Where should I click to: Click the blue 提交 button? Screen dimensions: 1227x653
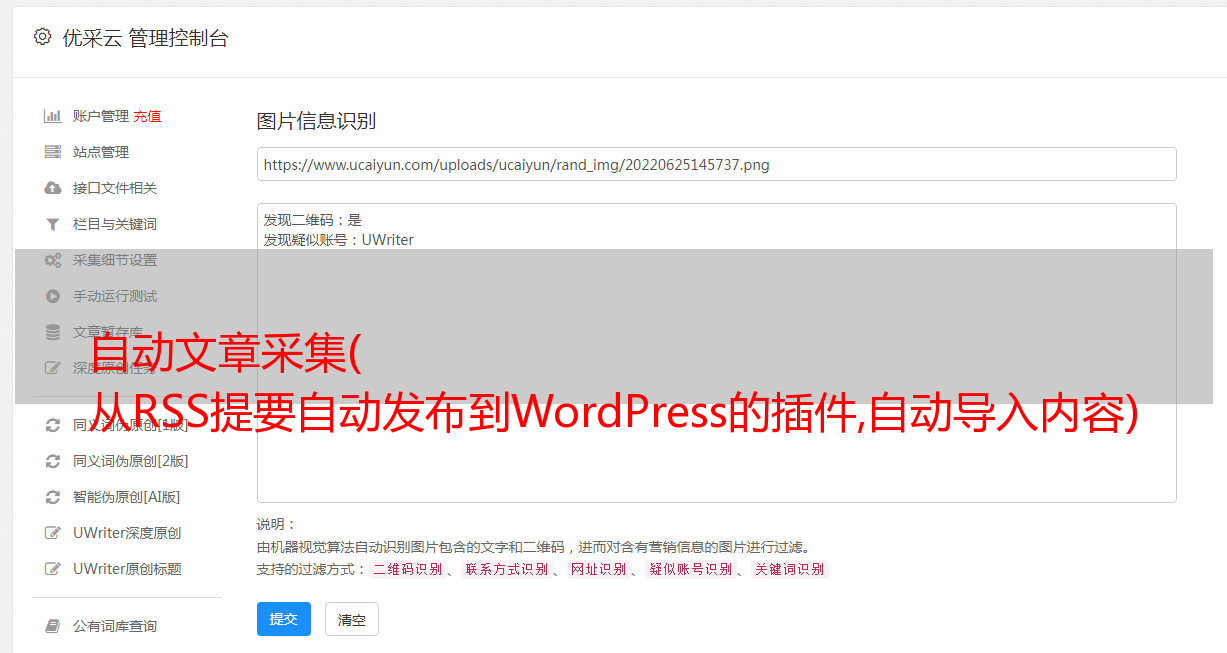(x=284, y=619)
